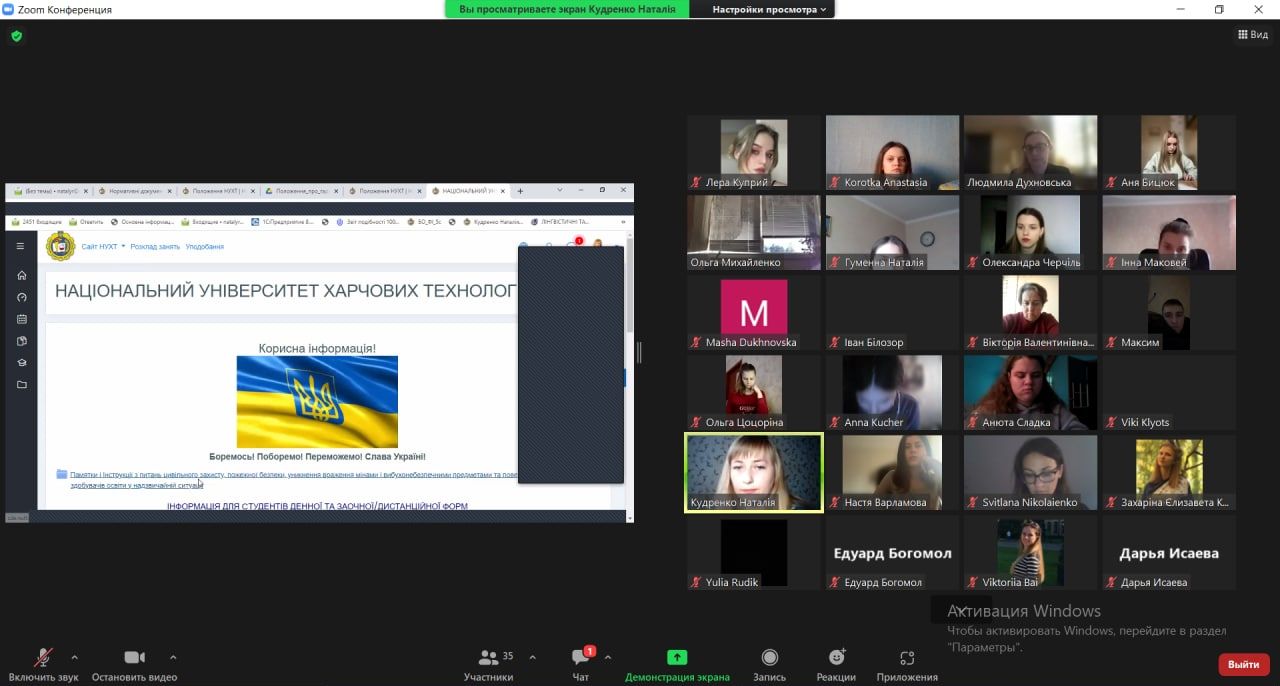Click muted mic icon beside Svitlana Nikolaienko
This screenshot has width=1280, height=686.
pyautogui.click(x=973, y=502)
